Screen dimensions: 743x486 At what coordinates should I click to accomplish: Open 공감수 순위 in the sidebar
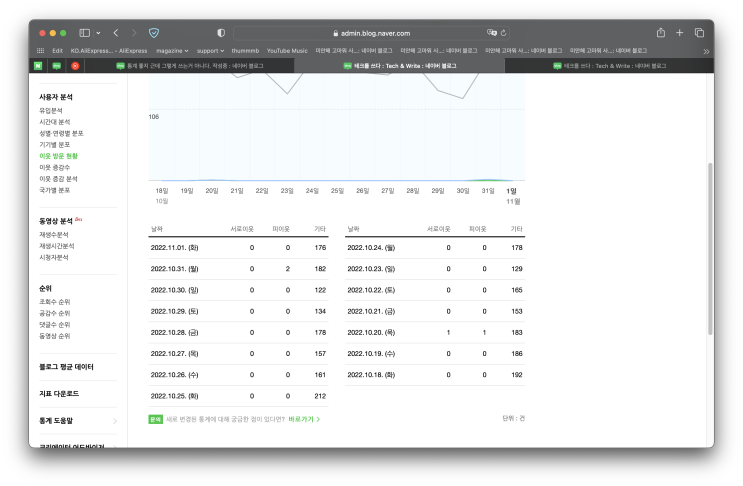click(x=54, y=313)
